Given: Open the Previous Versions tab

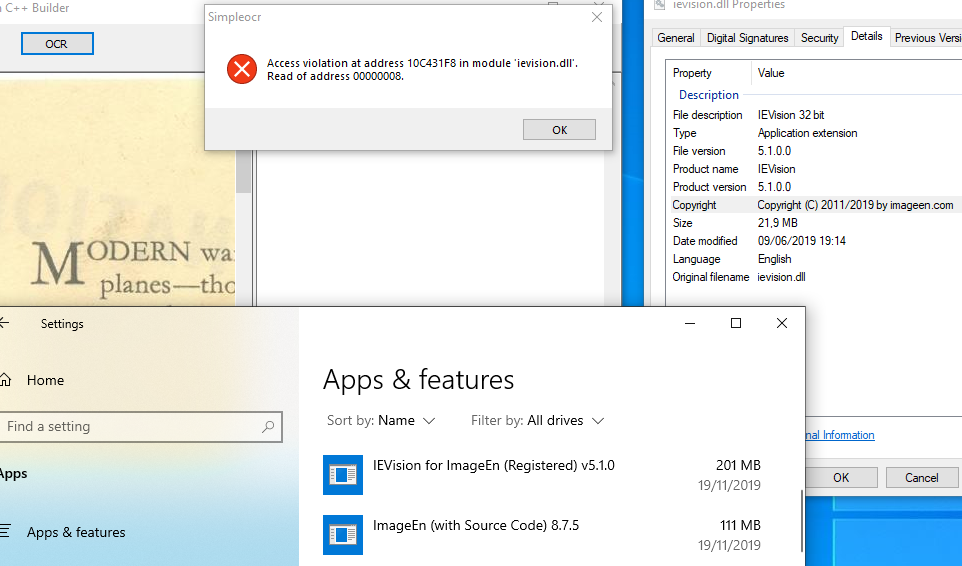Looking at the screenshot, I should 926,37.
